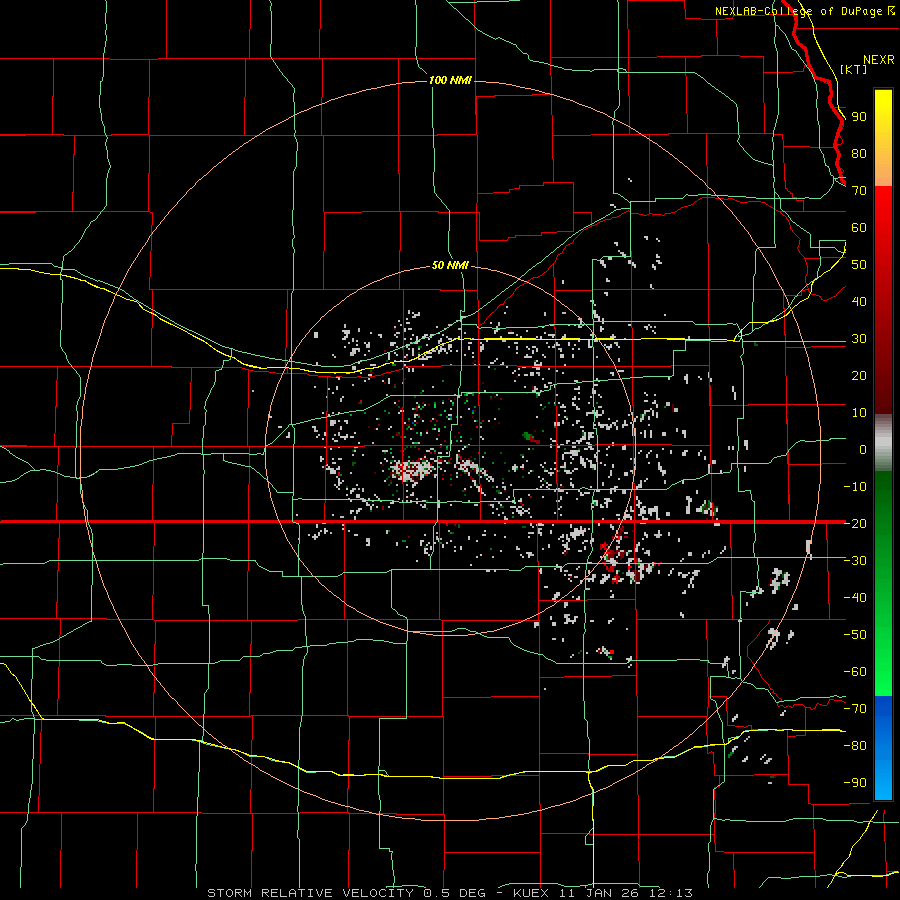Click the 70 value on velocity scale

(x=859, y=191)
